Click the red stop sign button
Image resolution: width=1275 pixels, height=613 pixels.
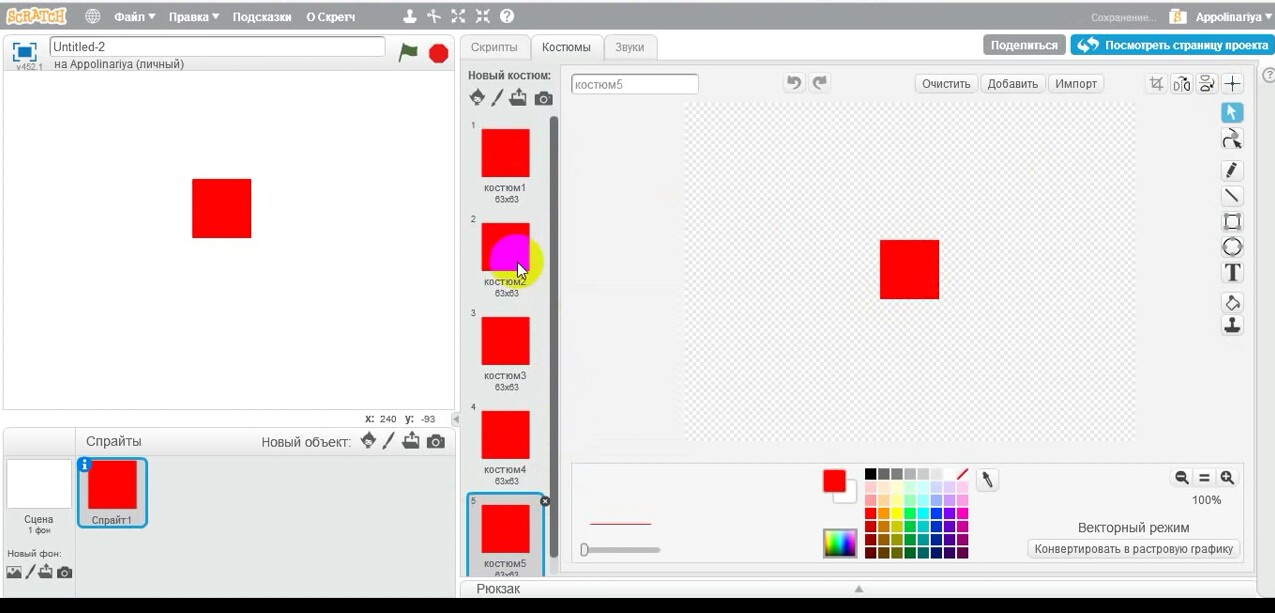pos(438,53)
